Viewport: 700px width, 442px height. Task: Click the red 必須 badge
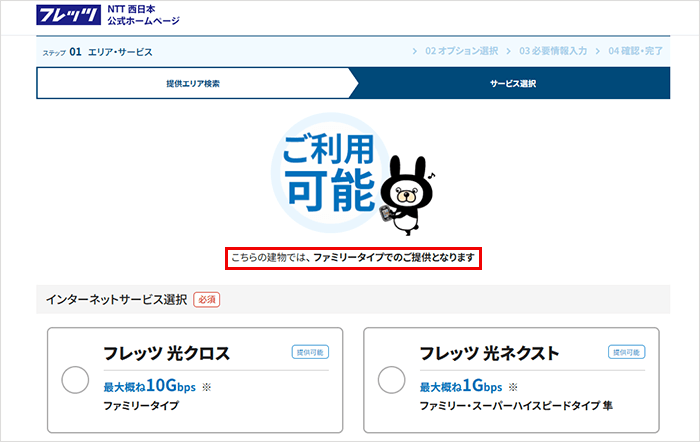[x=207, y=299]
